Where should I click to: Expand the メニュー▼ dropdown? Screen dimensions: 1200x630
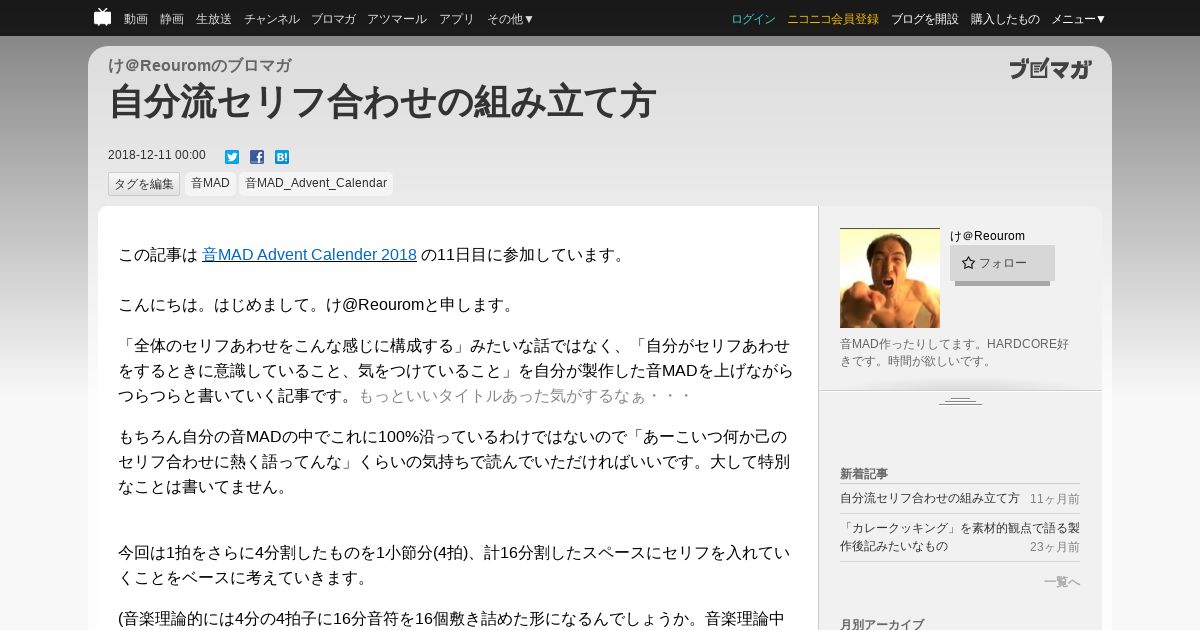[x=1079, y=19]
